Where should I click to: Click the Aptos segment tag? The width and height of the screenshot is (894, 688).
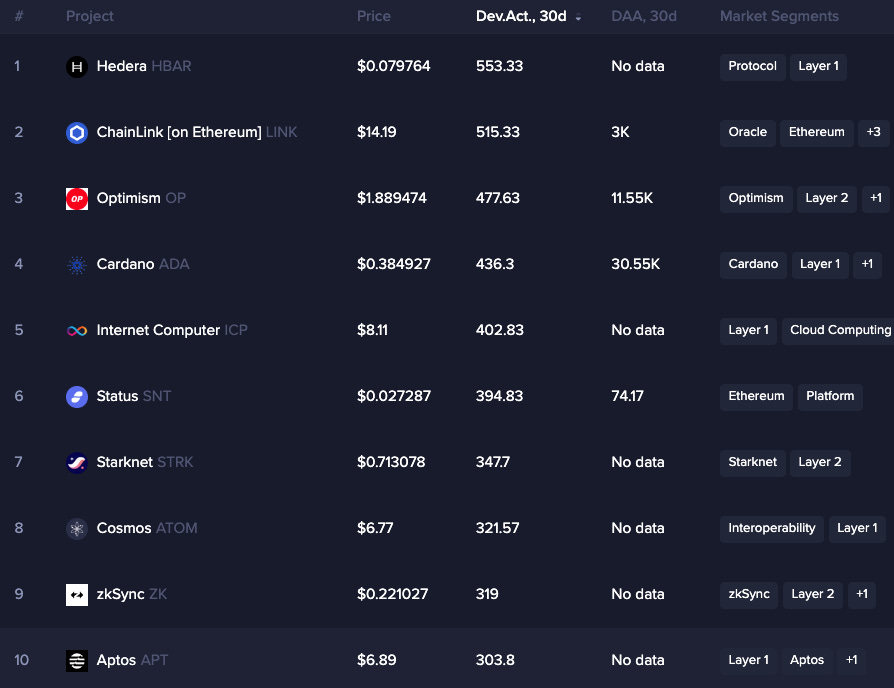click(x=807, y=661)
